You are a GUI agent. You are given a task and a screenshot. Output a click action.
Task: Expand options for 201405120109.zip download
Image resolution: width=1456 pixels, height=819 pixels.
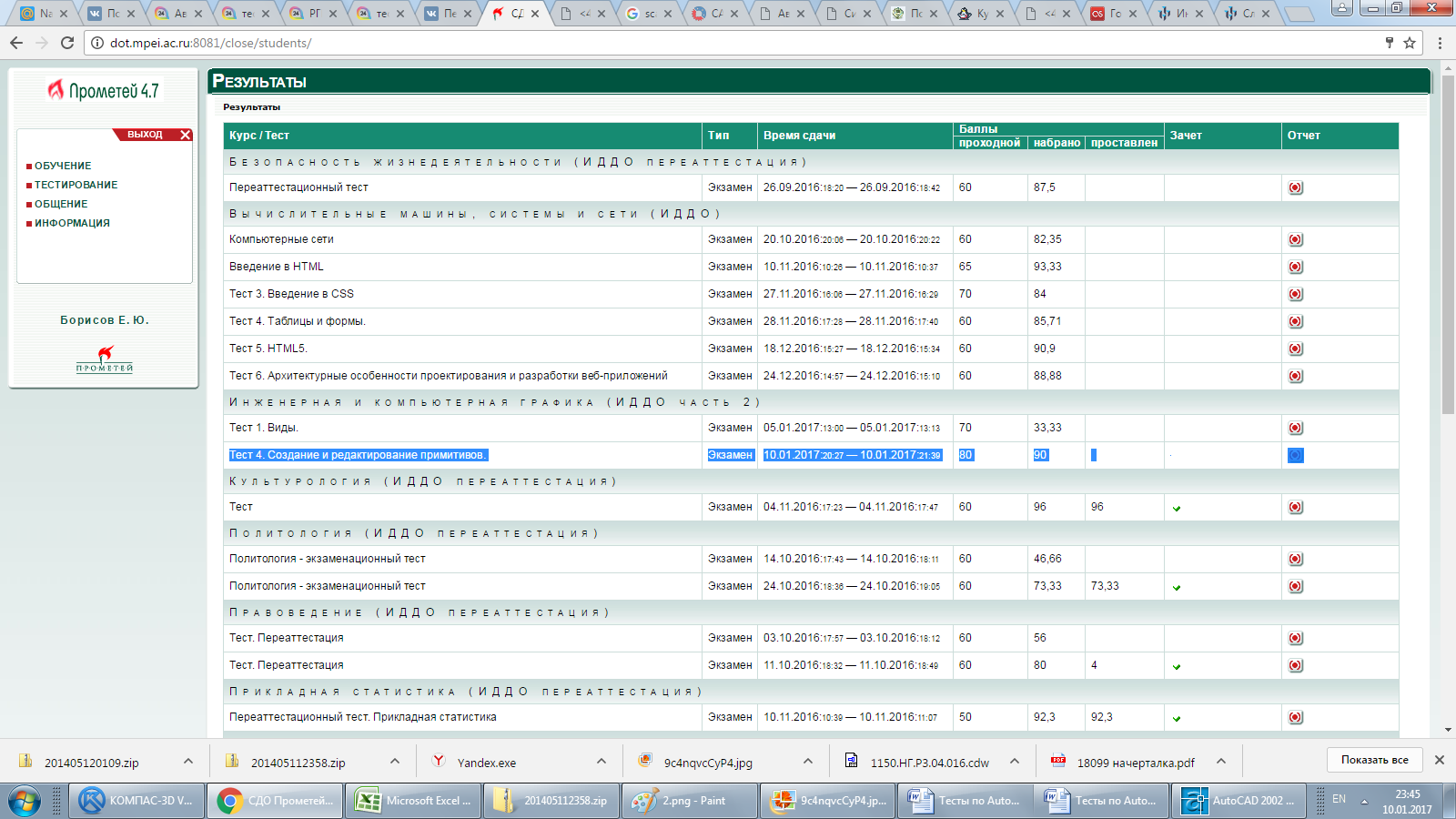tap(188, 762)
